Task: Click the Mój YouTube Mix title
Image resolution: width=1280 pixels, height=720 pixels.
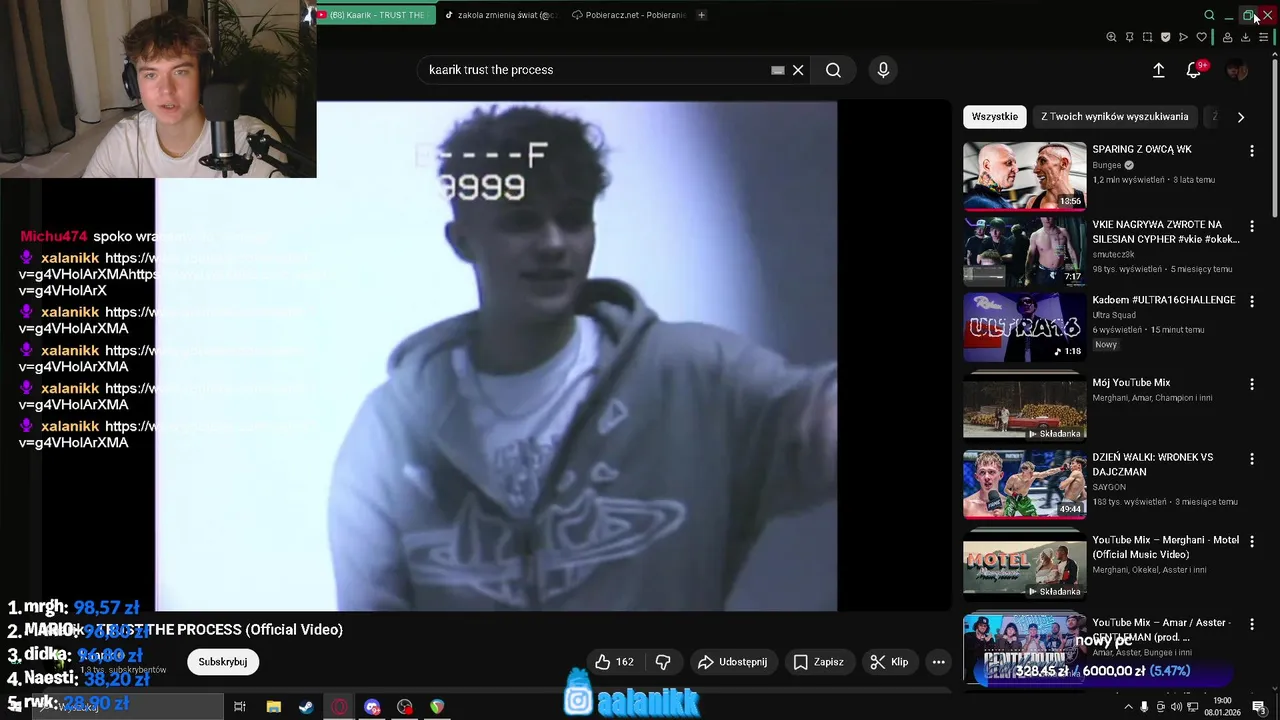Action: 1131,383
